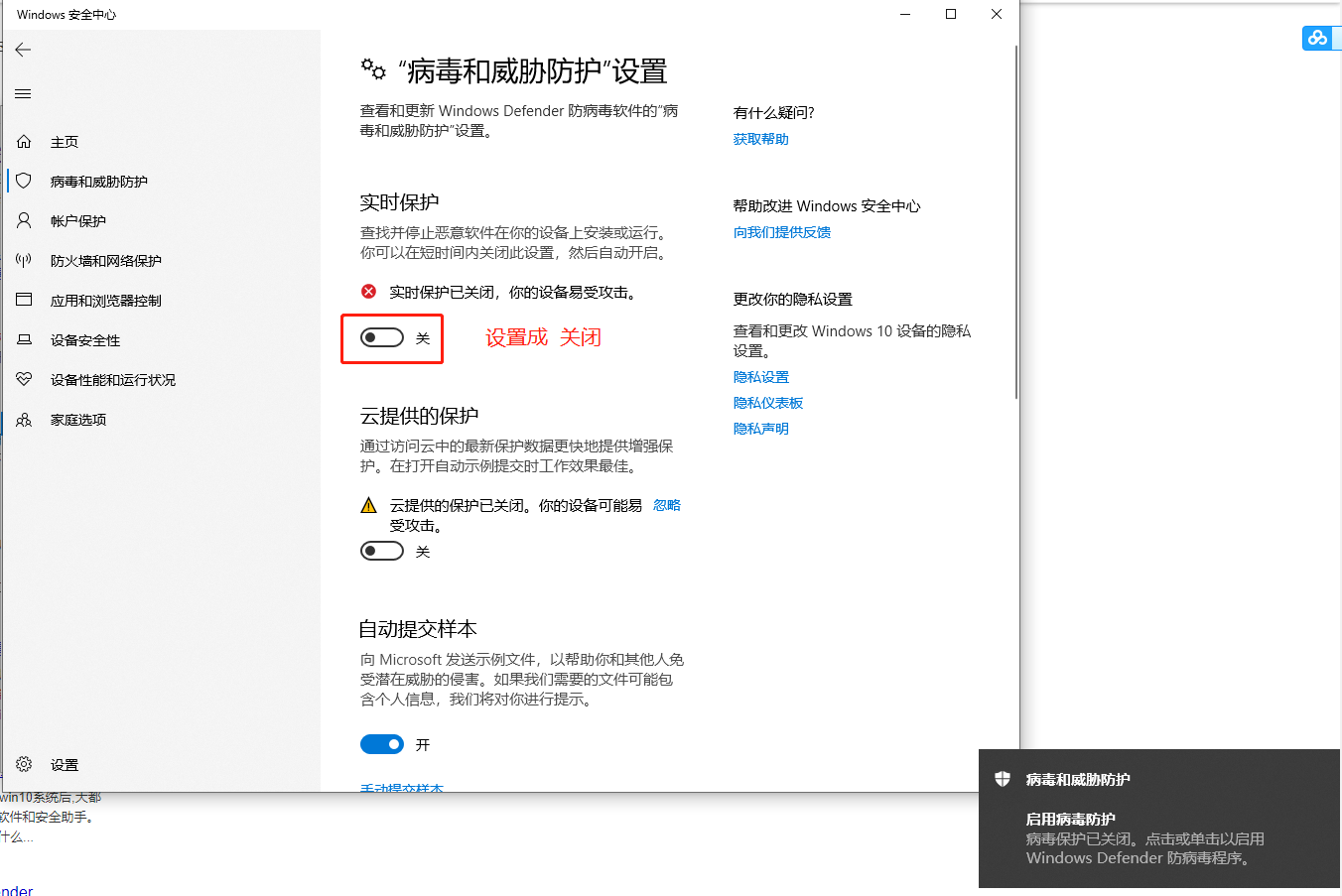The image size is (1342, 896).
Task: Click the heart icon for device health
Action: 24,379
